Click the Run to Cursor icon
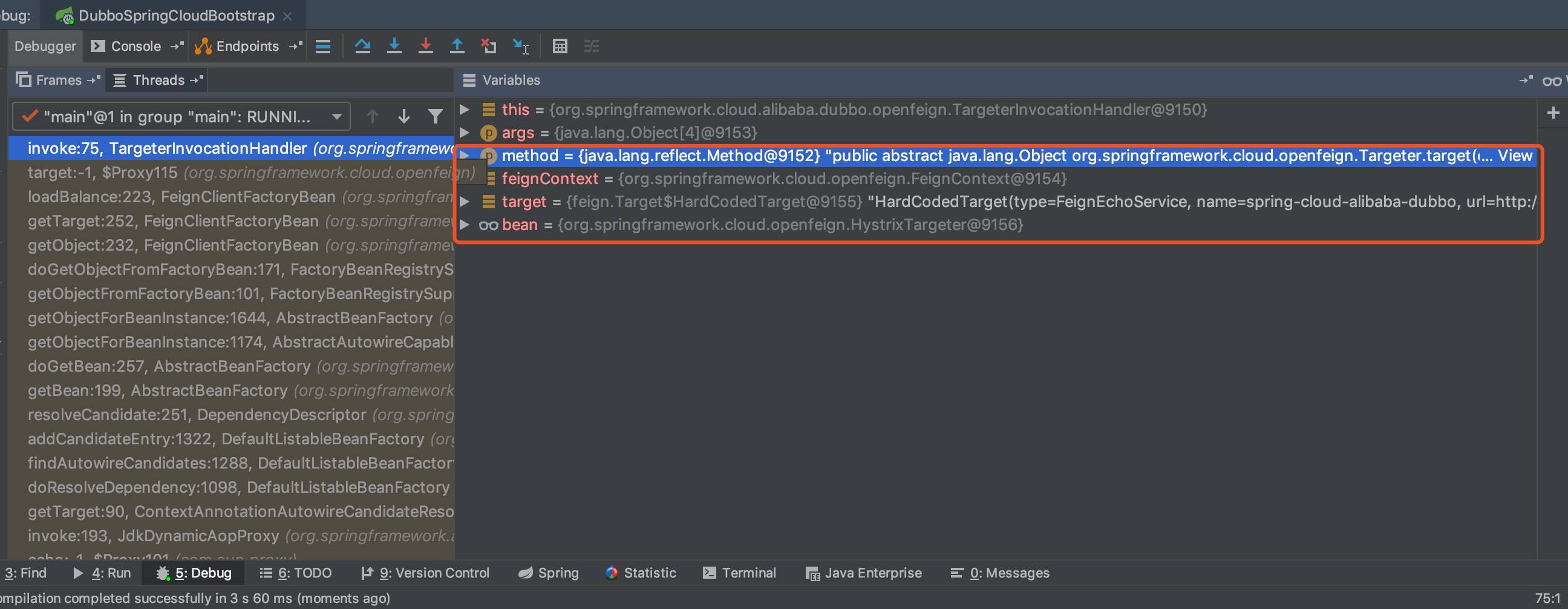Image resolution: width=1568 pixels, height=609 pixels. [x=520, y=46]
